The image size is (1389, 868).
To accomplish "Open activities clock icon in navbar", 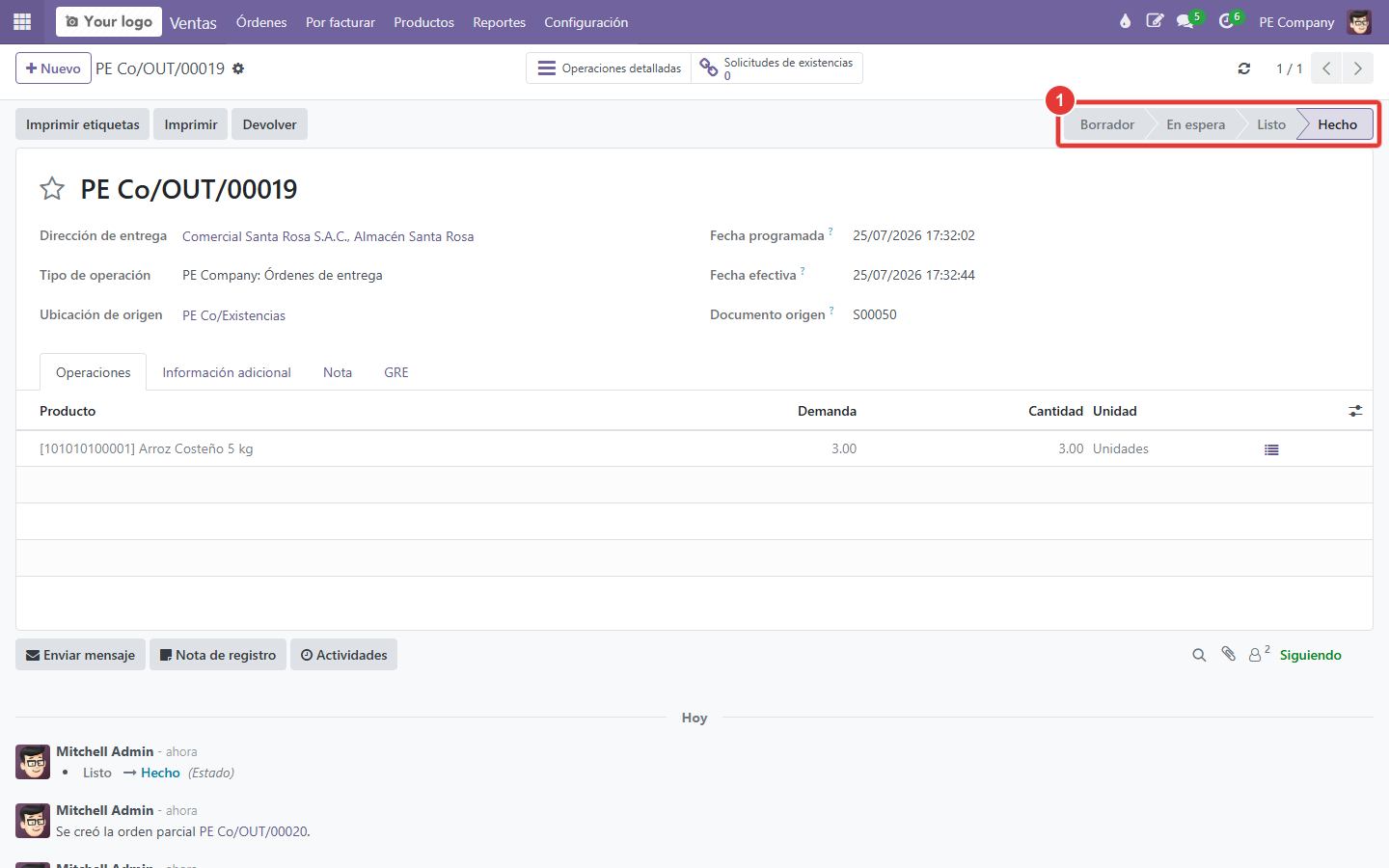I will pos(1229,20).
